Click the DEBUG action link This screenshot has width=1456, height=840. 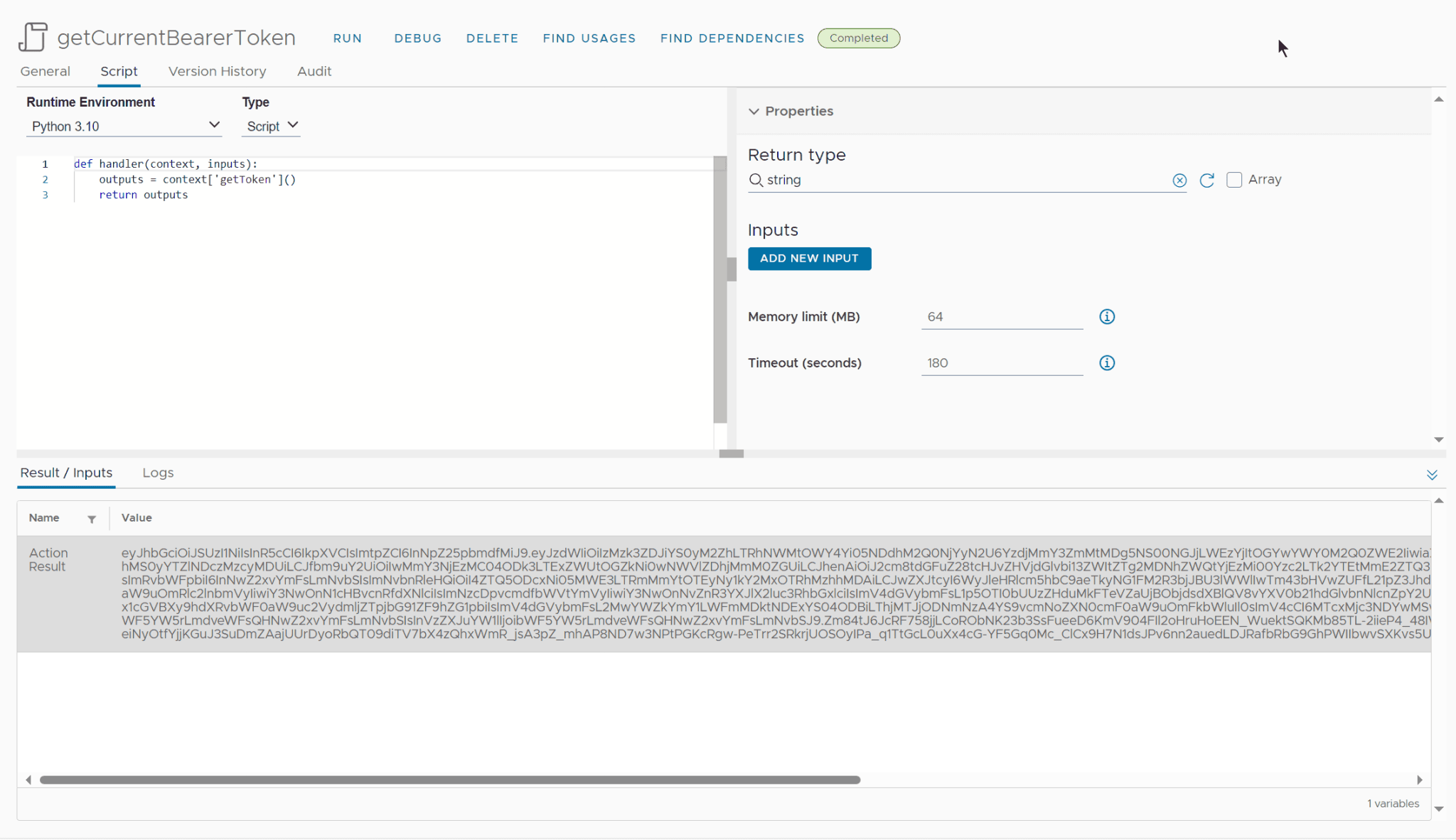(x=418, y=38)
